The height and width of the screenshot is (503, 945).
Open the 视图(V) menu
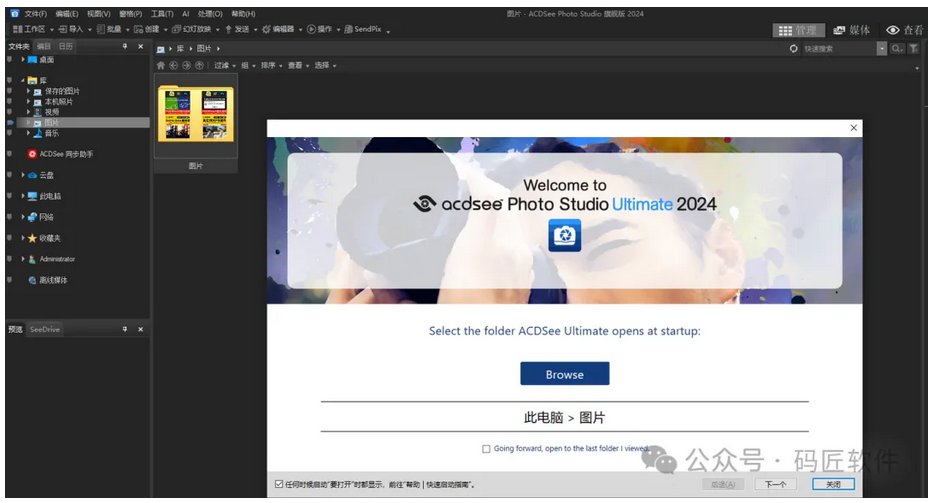point(99,14)
